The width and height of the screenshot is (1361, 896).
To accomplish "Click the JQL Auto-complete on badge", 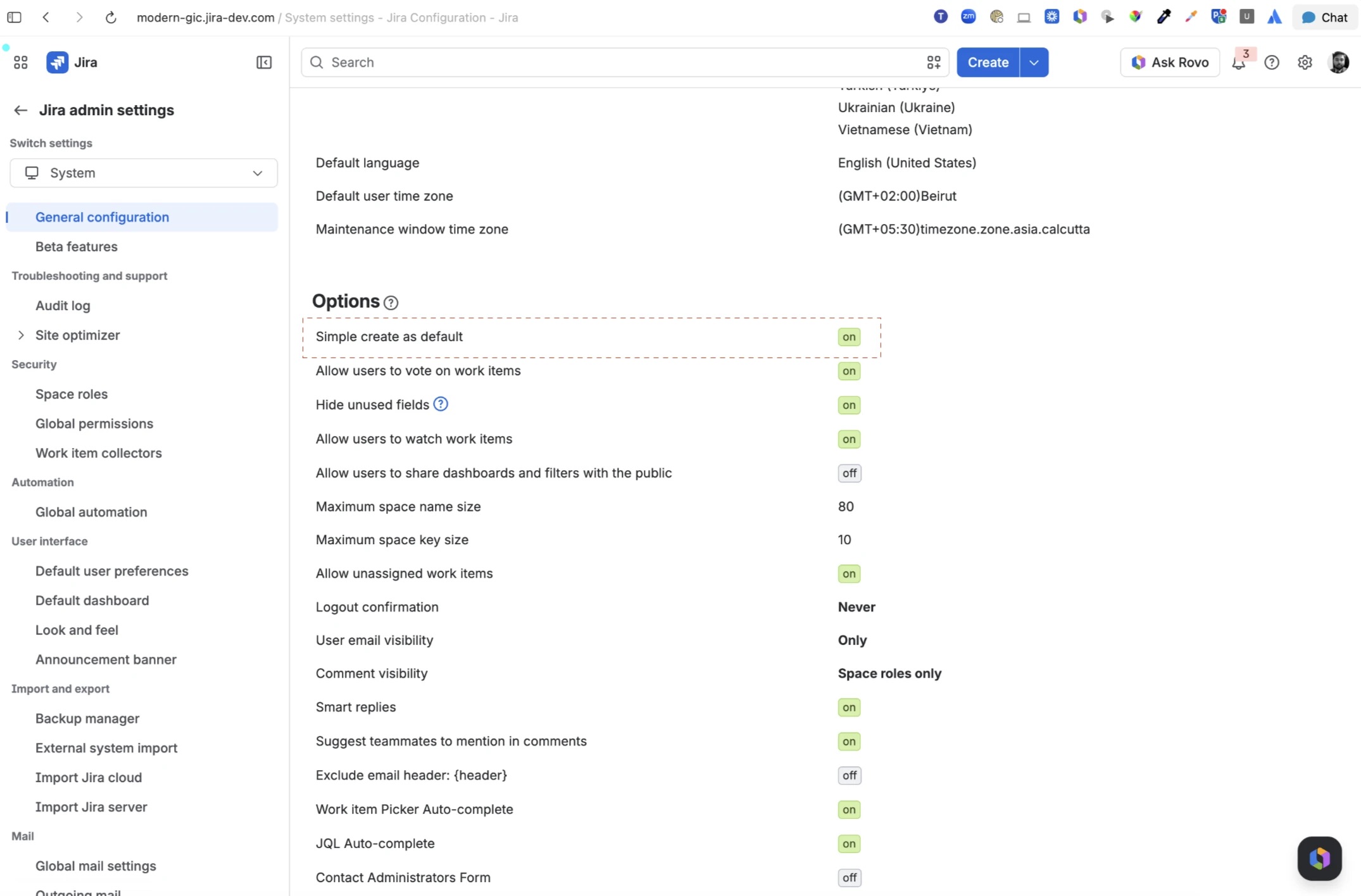I will pos(849,844).
